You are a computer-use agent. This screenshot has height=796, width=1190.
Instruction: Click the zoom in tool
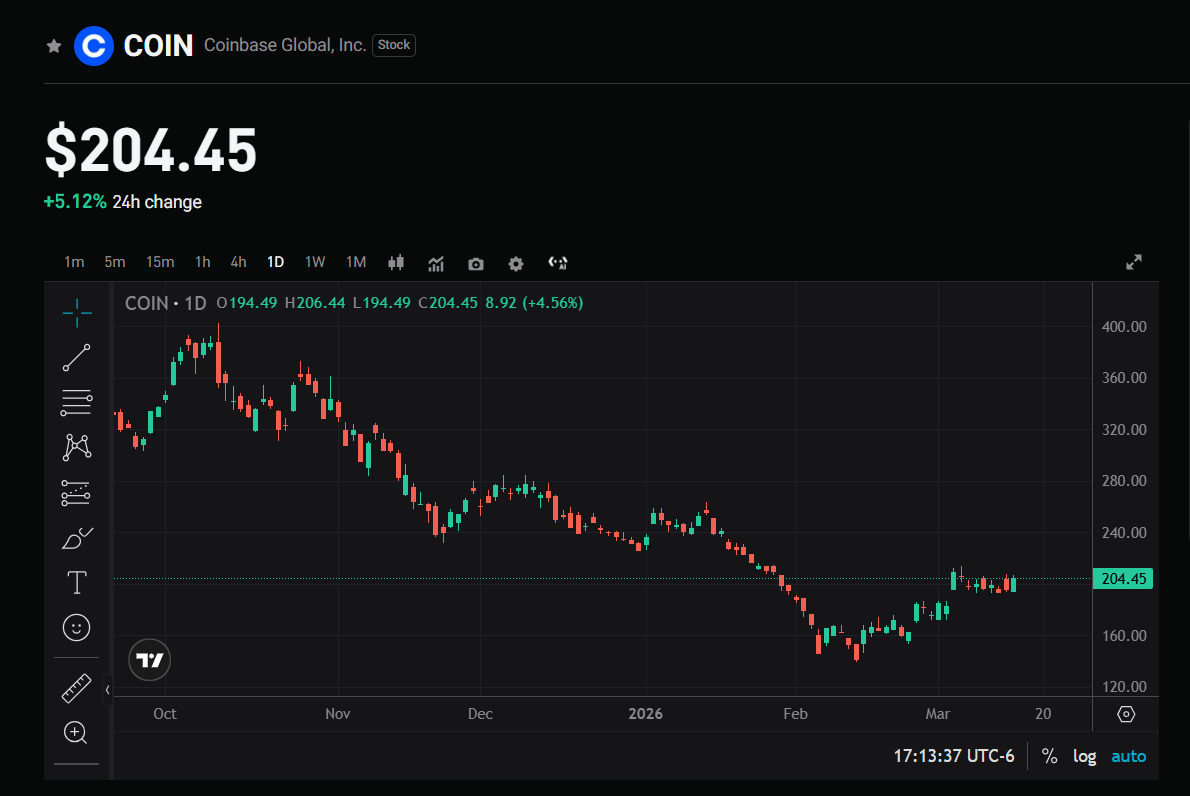click(75, 732)
